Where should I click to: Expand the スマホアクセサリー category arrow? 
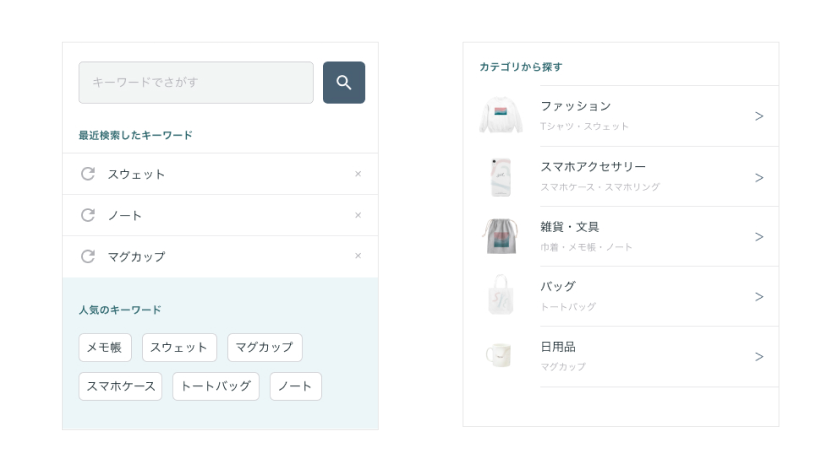tap(759, 177)
